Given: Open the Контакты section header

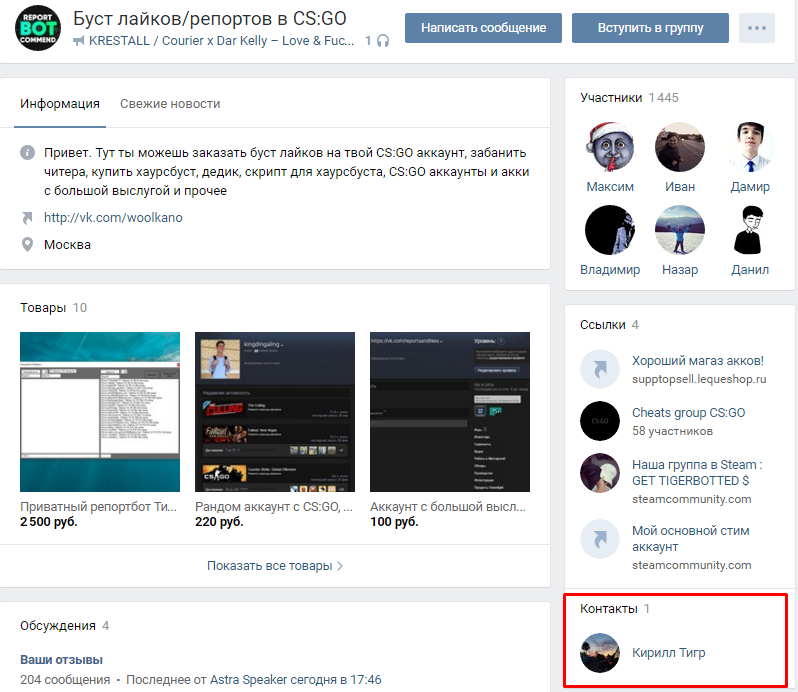Looking at the screenshot, I should (614, 609).
